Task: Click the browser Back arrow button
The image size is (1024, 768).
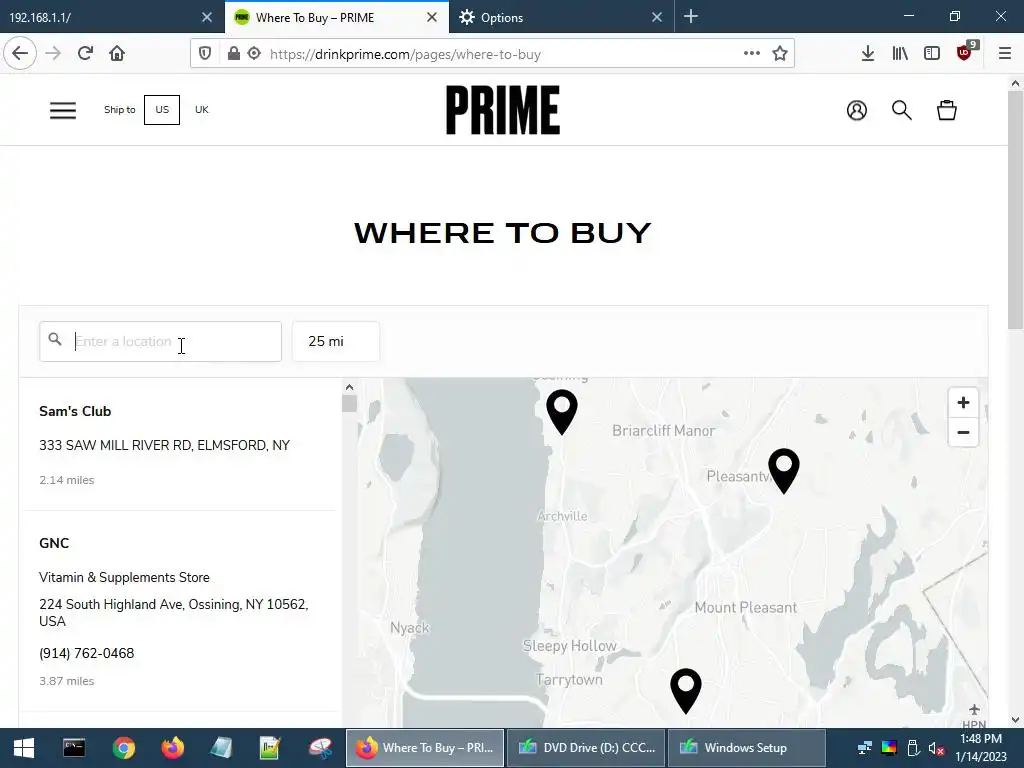Action: coord(20,54)
